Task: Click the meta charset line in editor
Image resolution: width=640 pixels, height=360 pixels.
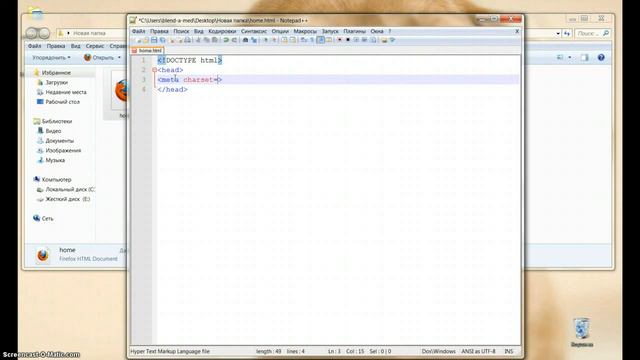Action: 189,80
